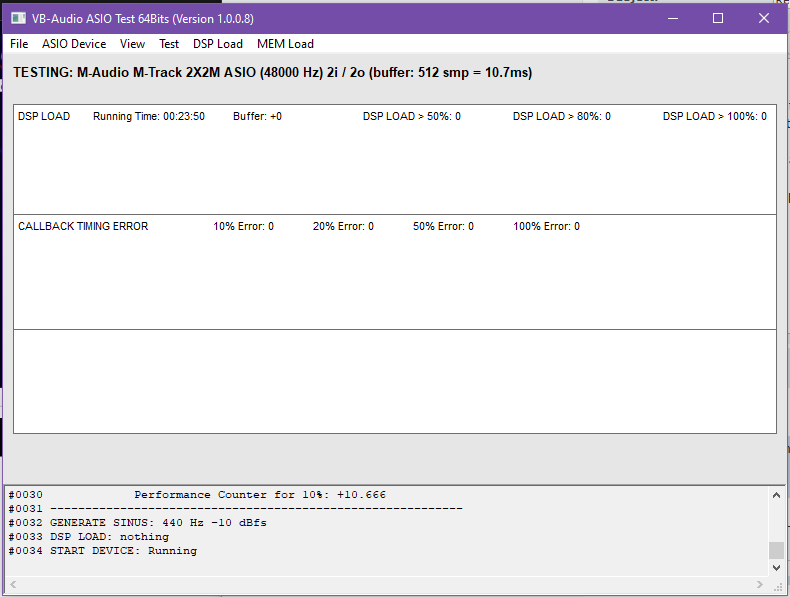
Task: Click the VB-Audio app icon in title bar
Action: (18, 19)
